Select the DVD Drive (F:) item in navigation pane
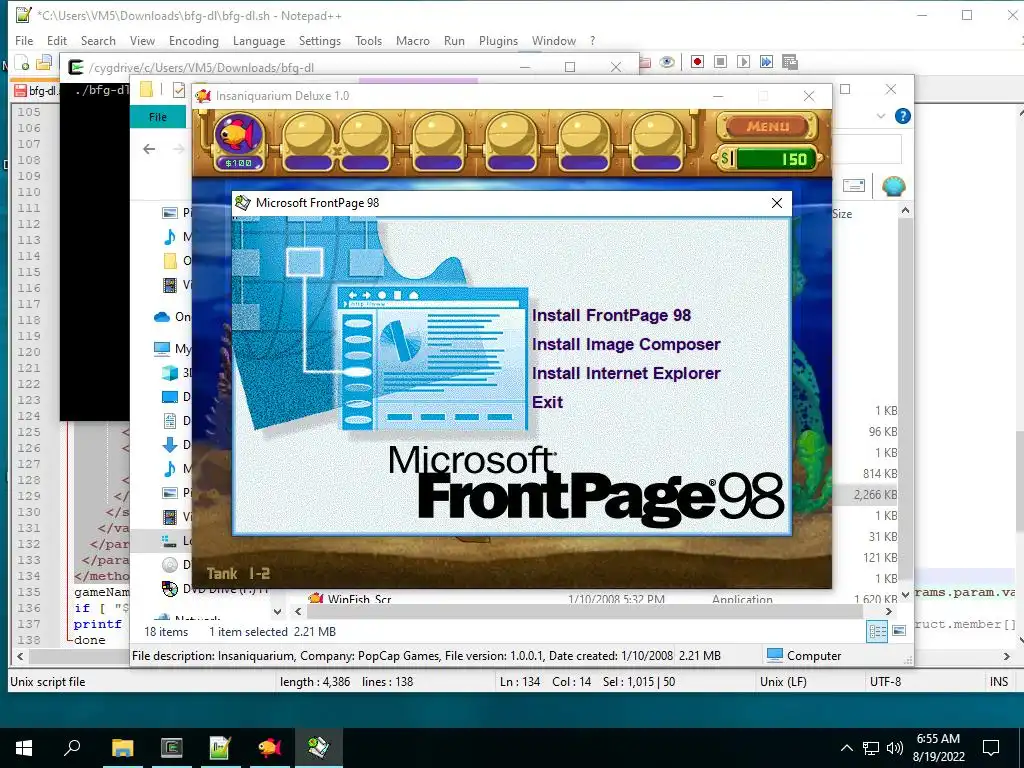Image resolution: width=1024 pixels, height=768 pixels. [x=216, y=588]
